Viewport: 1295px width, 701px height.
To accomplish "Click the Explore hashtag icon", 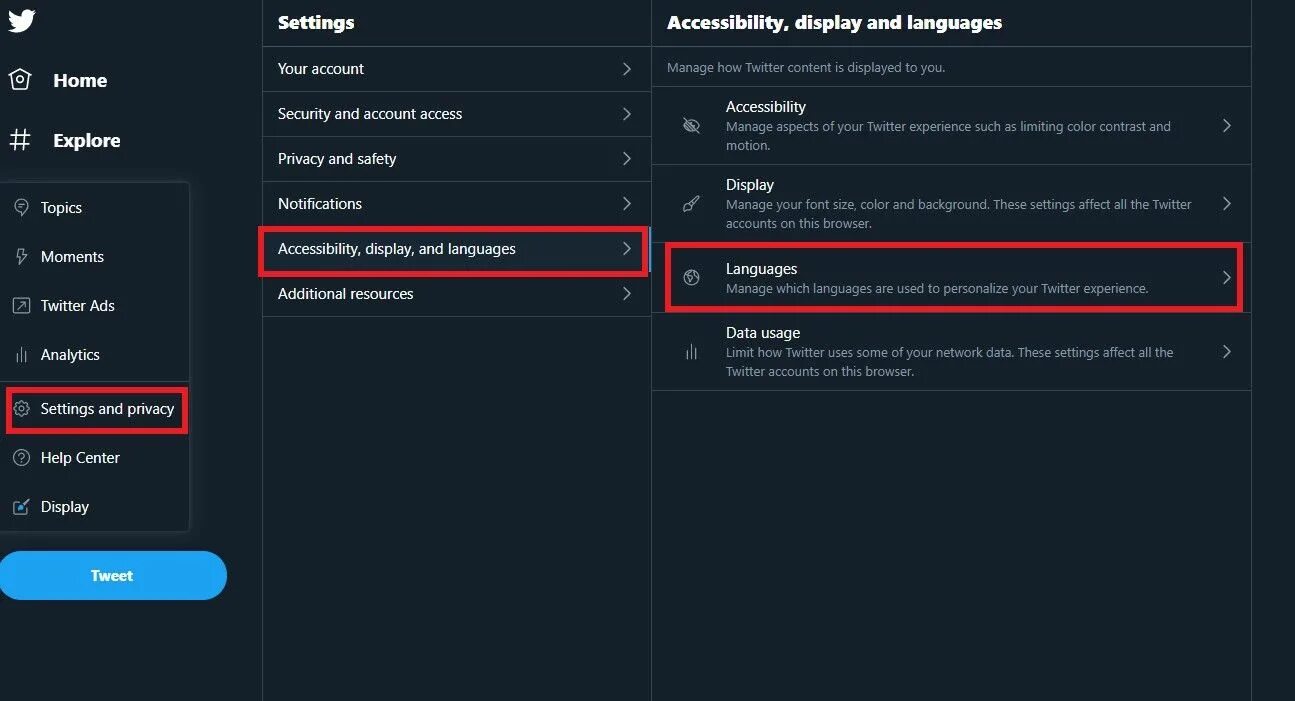I will click(20, 141).
